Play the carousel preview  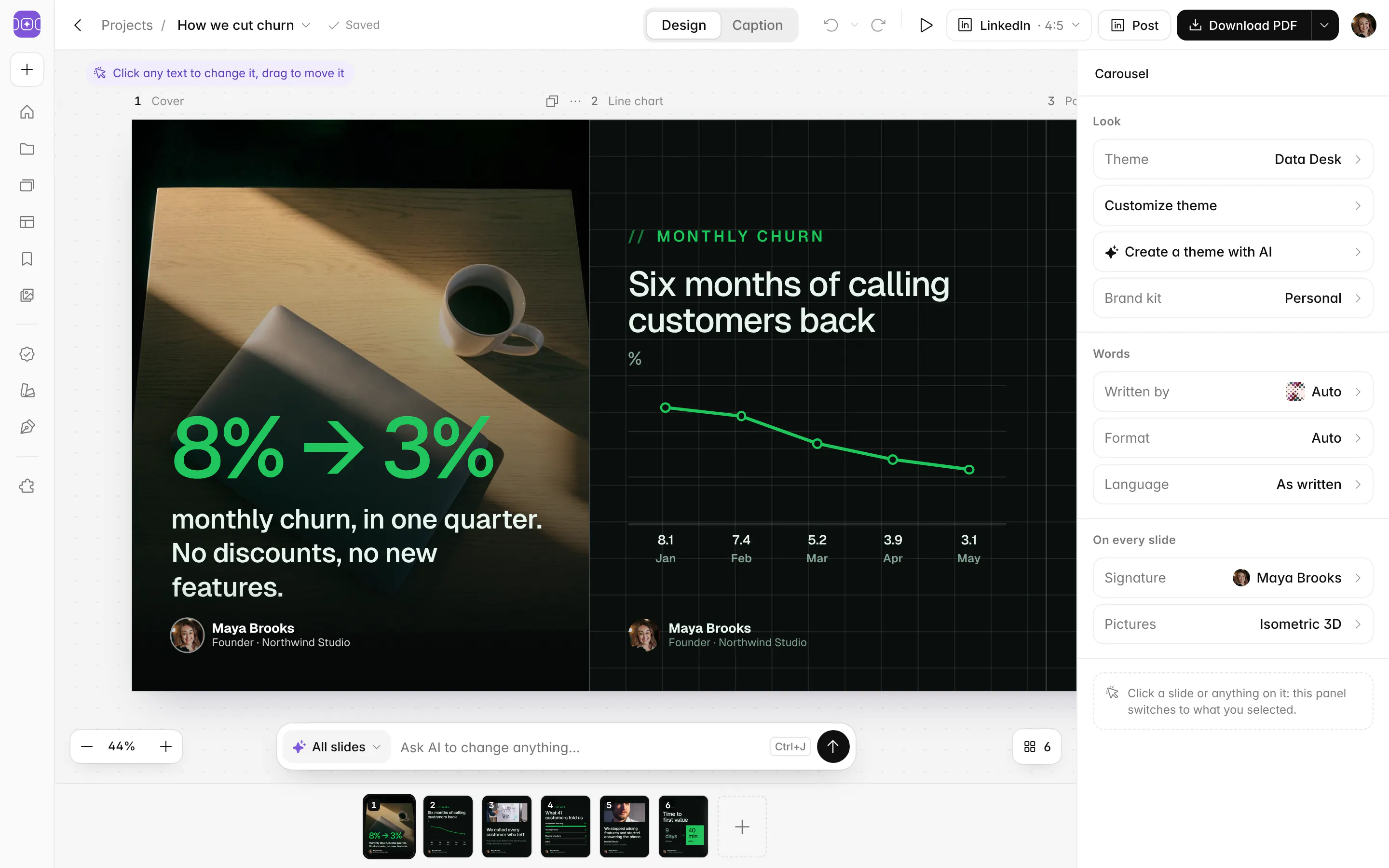(x=925, y=25)
